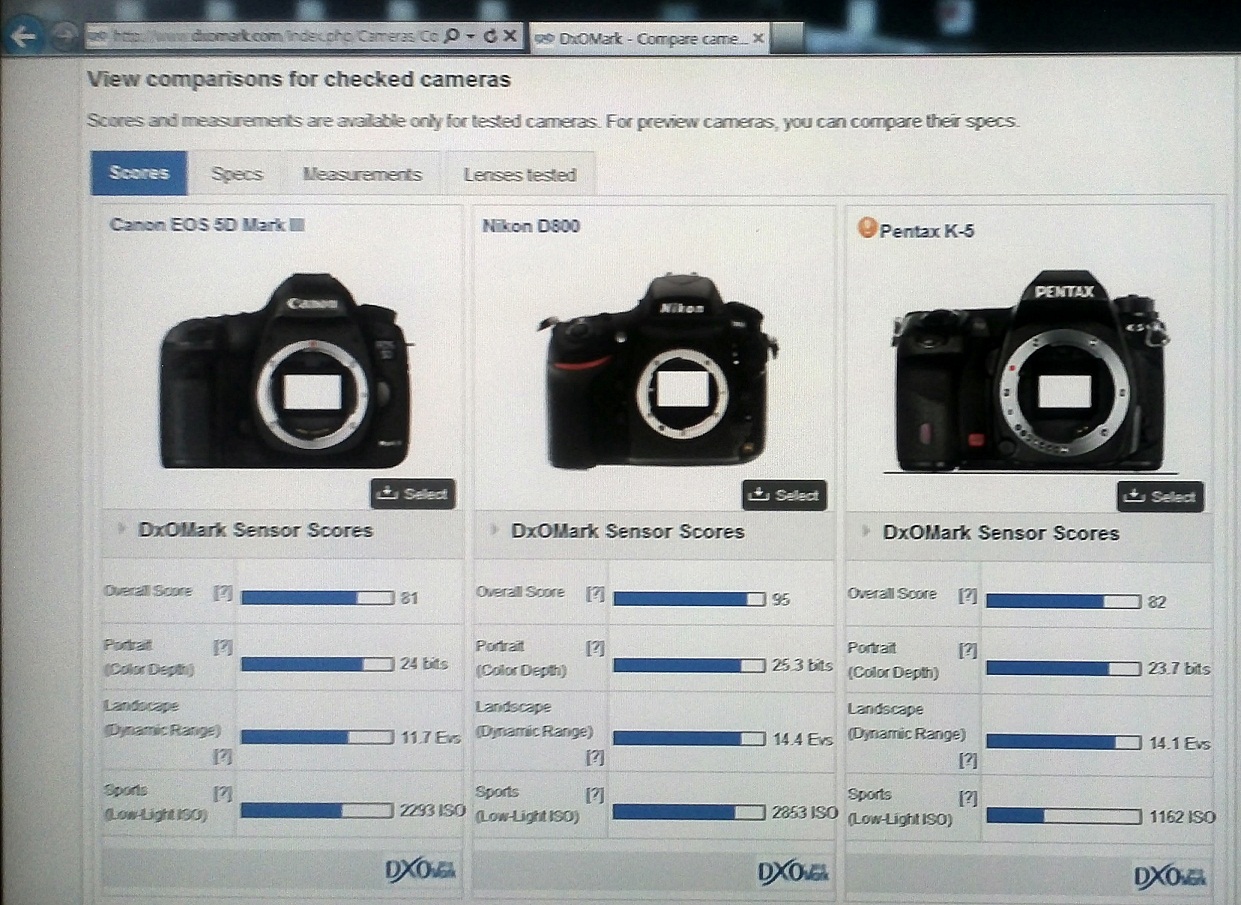The width and height of the screenshot is (1241, 905).
Task: Click the Pentax K-5 camera image
Action: [x=1030, y=371]
